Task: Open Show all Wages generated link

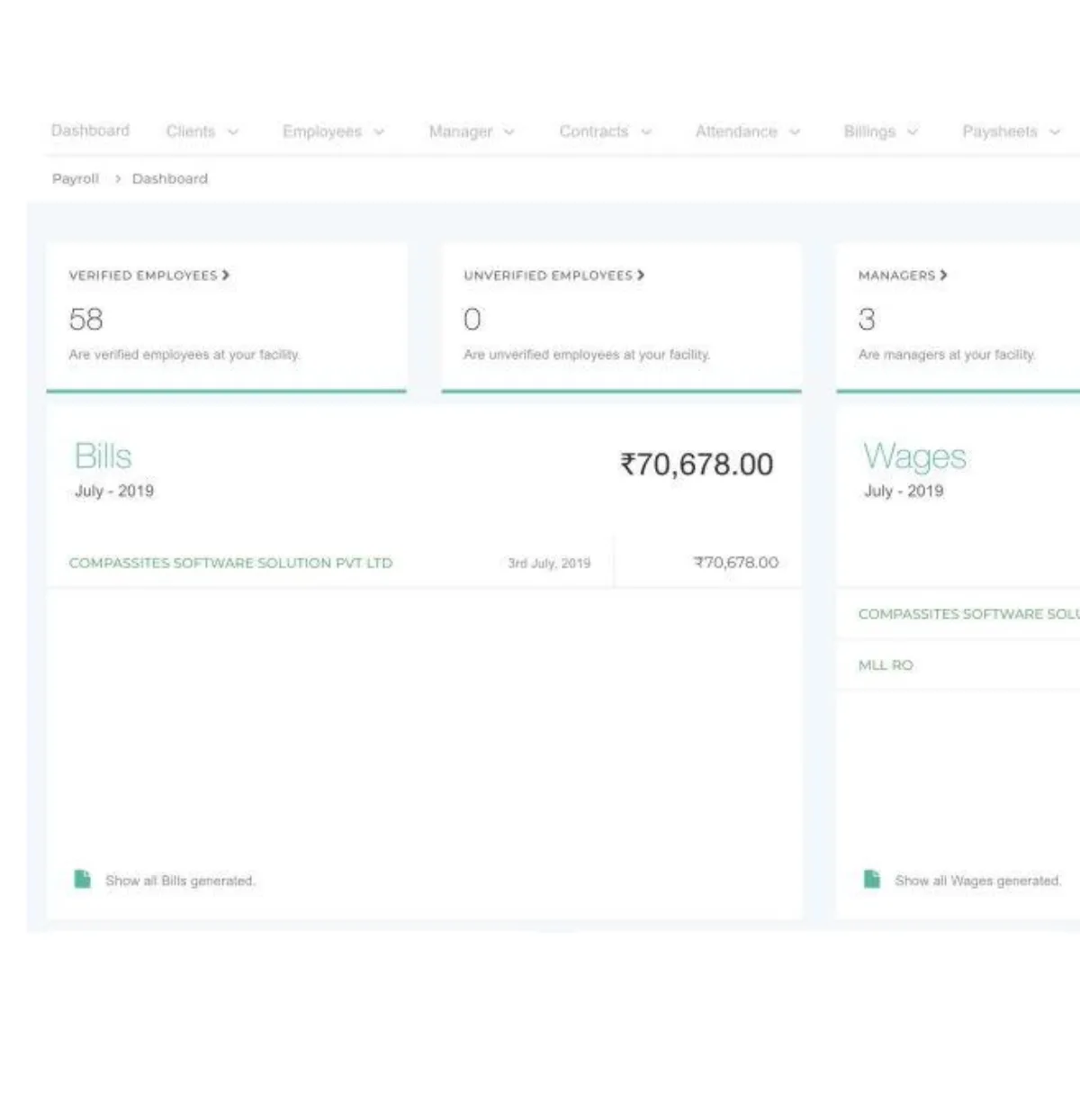Action: 977,881
